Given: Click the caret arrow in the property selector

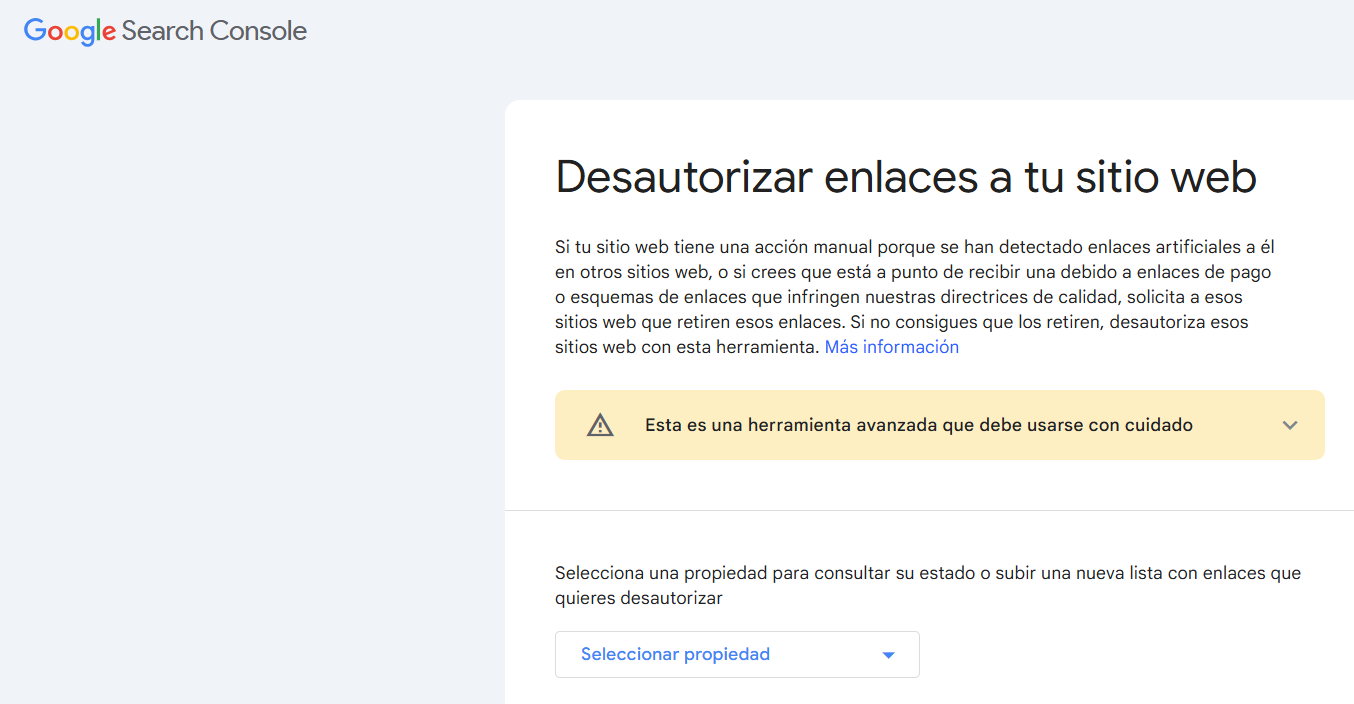Looking at the screenshot, I should click(888, 655).
